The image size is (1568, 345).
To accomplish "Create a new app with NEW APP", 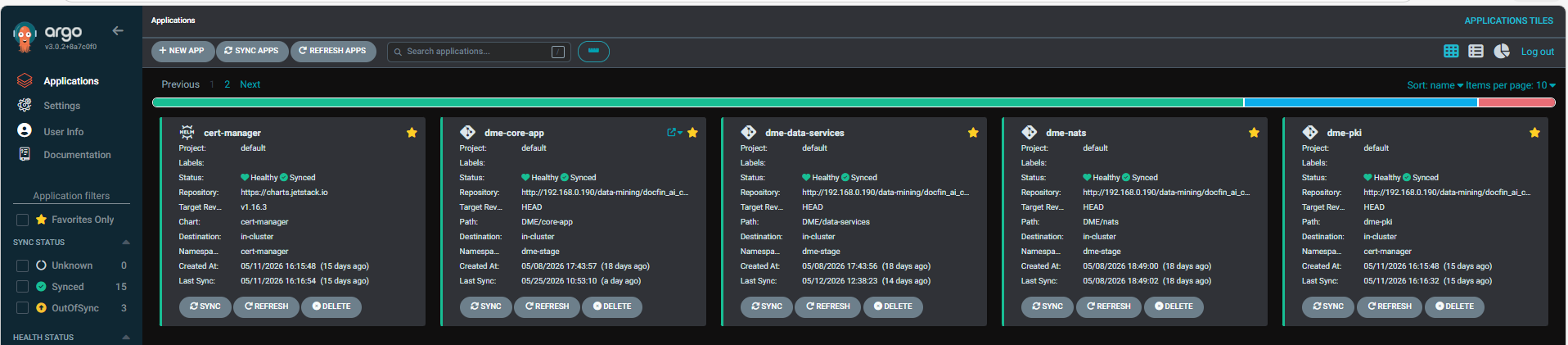I will [182, 51].
